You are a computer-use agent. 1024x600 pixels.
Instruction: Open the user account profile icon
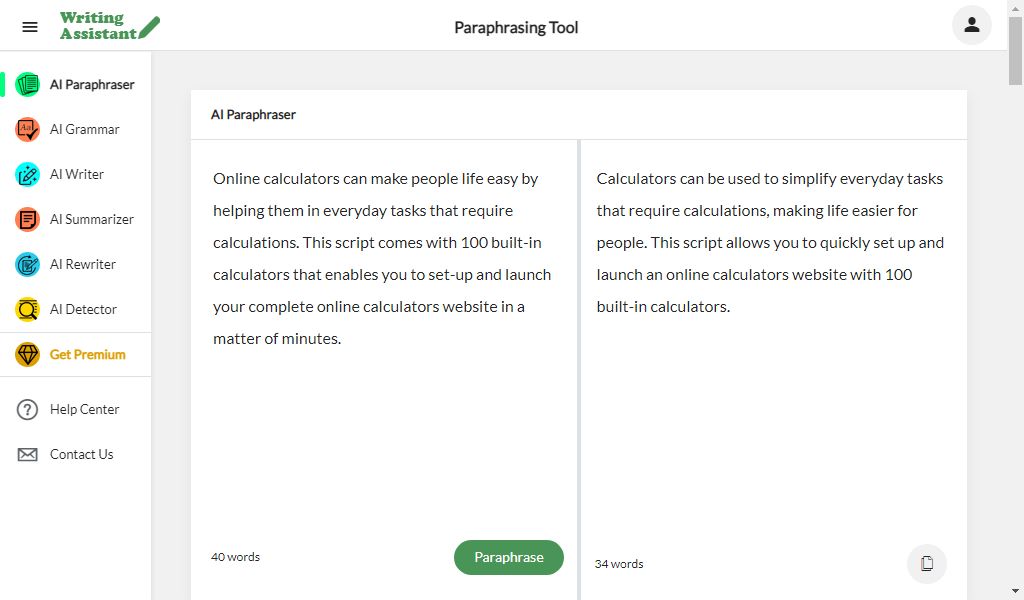(971, 26)
